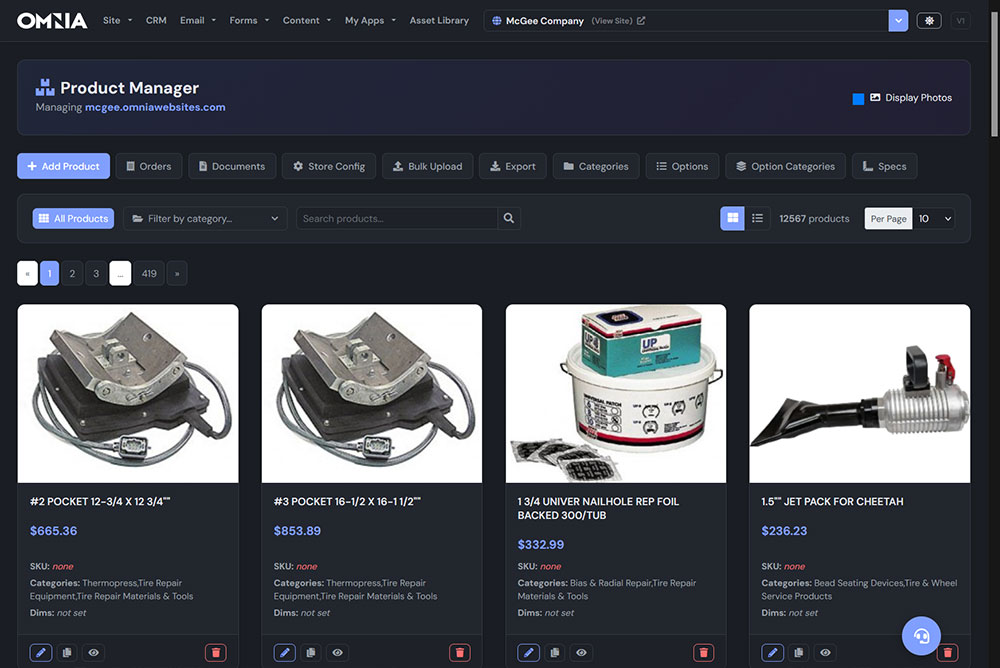The width and height of the screenshot is (1000, 668).
Task: Switch to list view layout
Action: pos(758,218)
